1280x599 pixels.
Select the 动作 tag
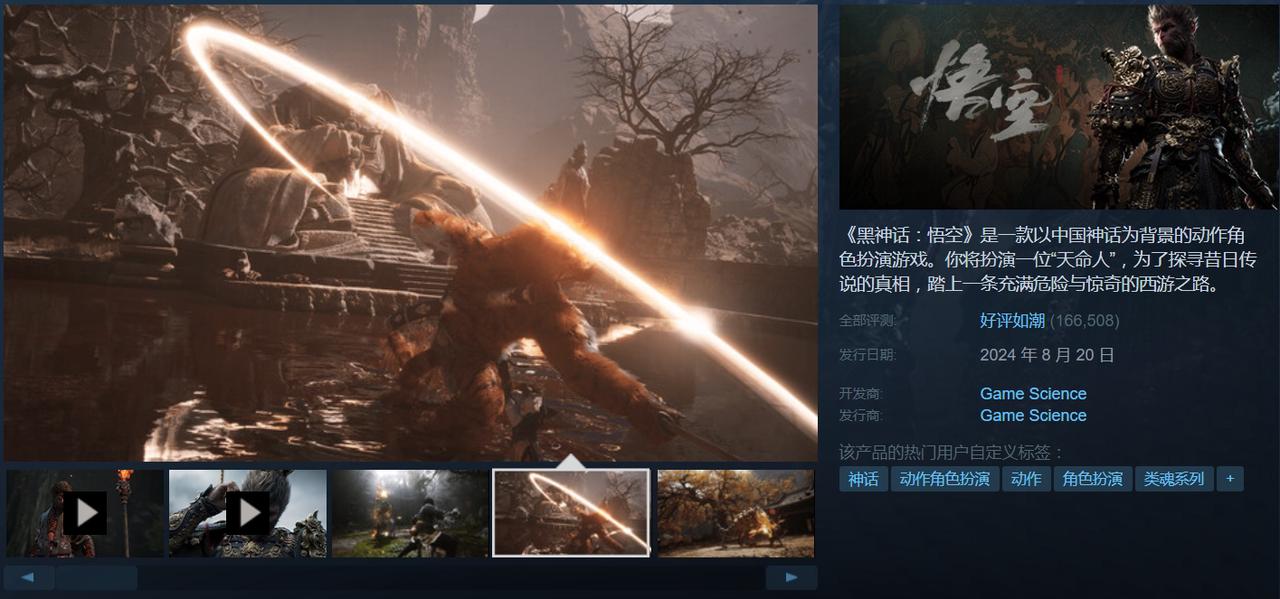coord(1025,479)
